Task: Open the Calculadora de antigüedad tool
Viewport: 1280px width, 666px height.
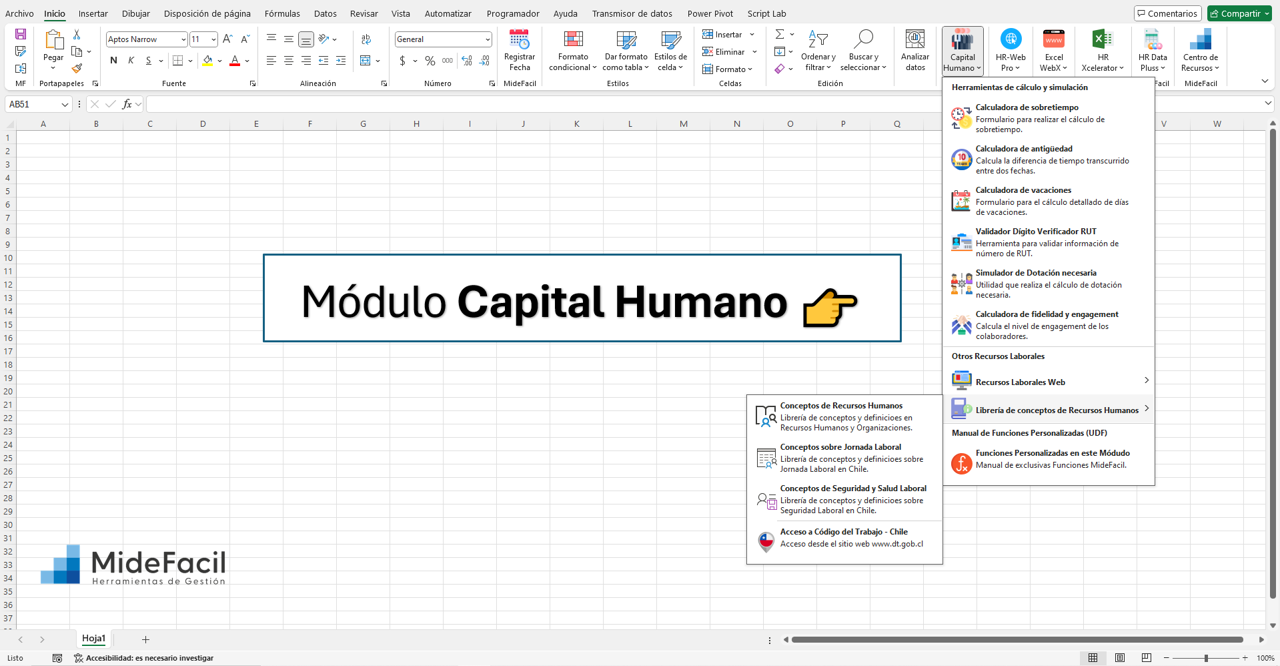Action: click(1049, 159)
